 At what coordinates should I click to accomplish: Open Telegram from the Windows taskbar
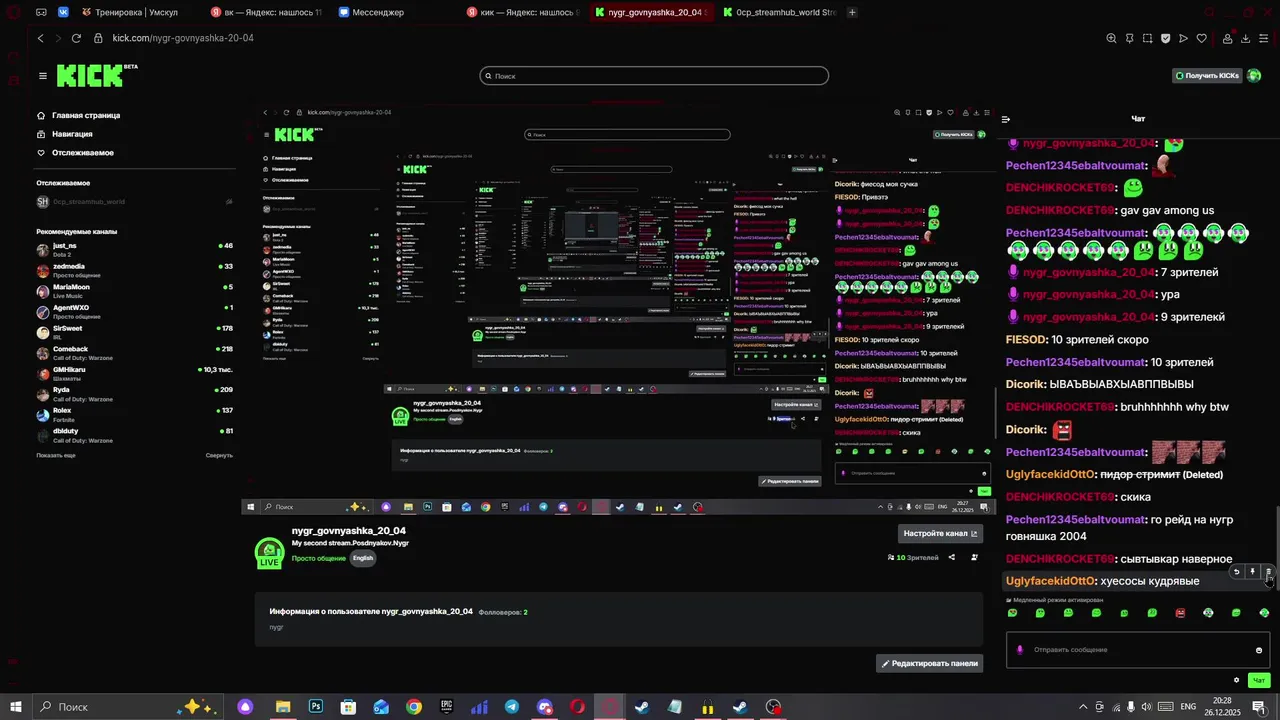pos(512,707)
